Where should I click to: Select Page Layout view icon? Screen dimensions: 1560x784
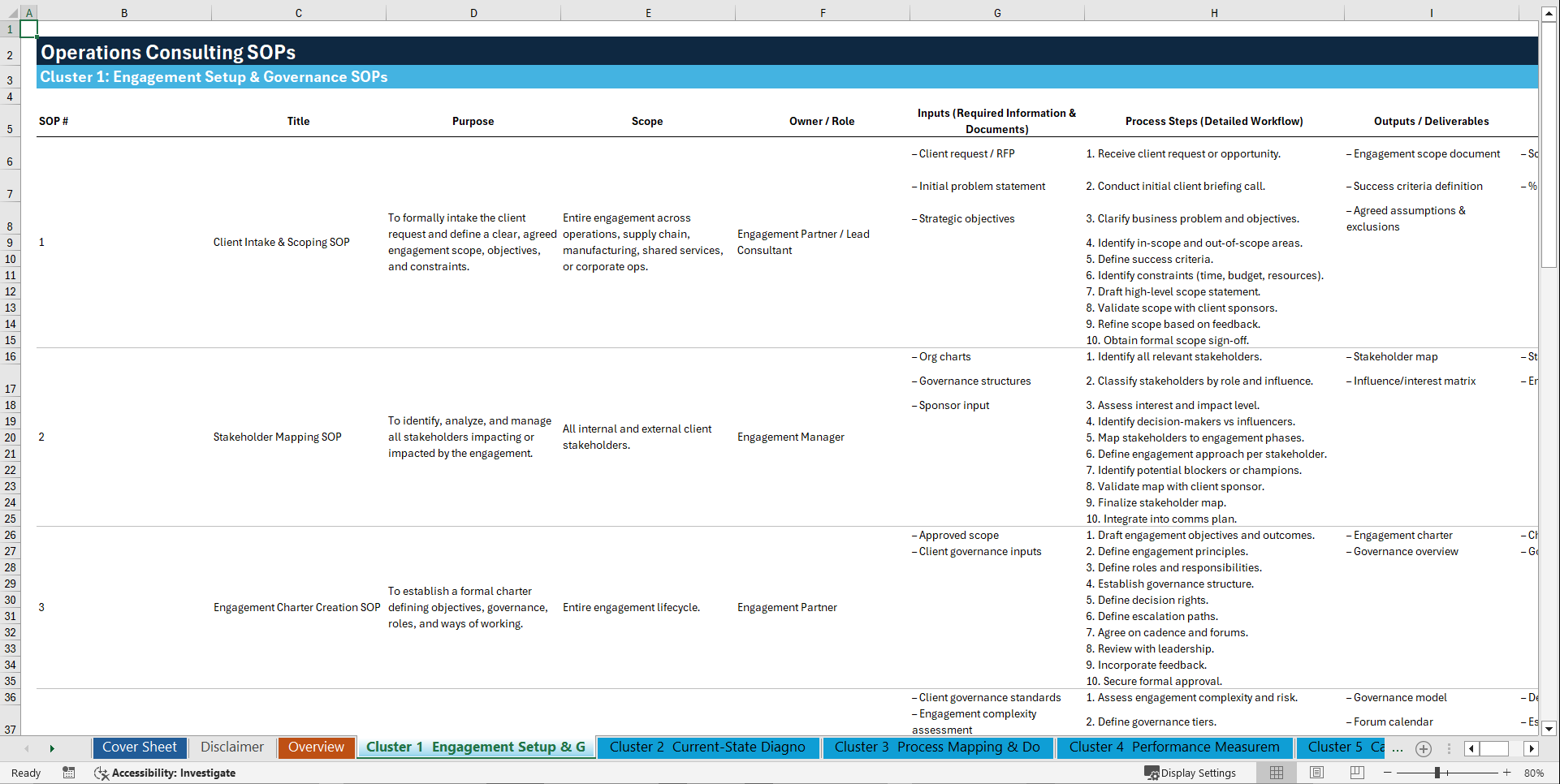pos(1316,773)
